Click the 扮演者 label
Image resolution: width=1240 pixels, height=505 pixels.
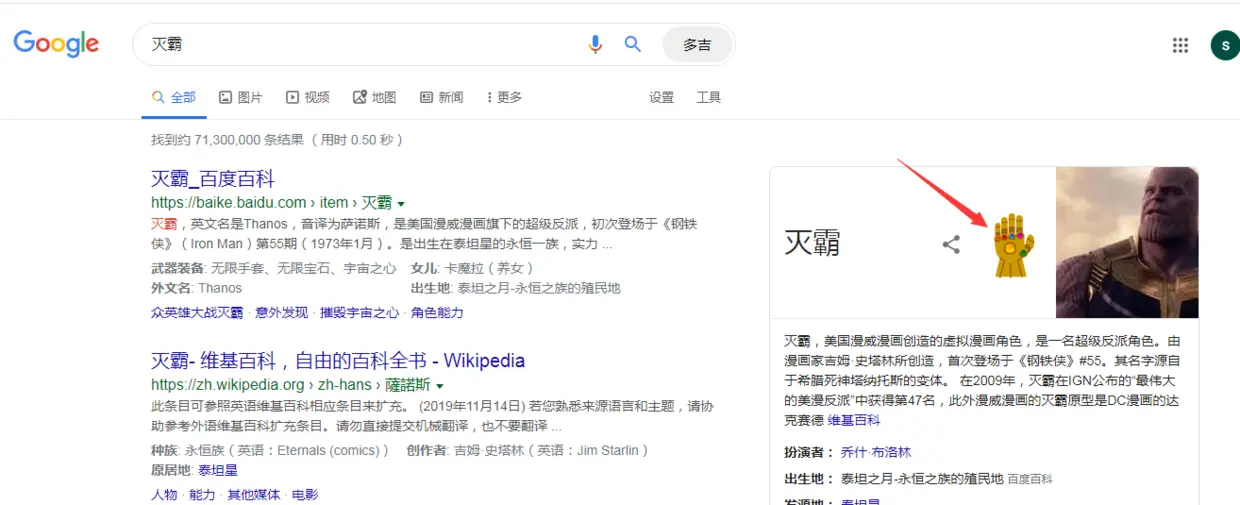pos(808,452)
